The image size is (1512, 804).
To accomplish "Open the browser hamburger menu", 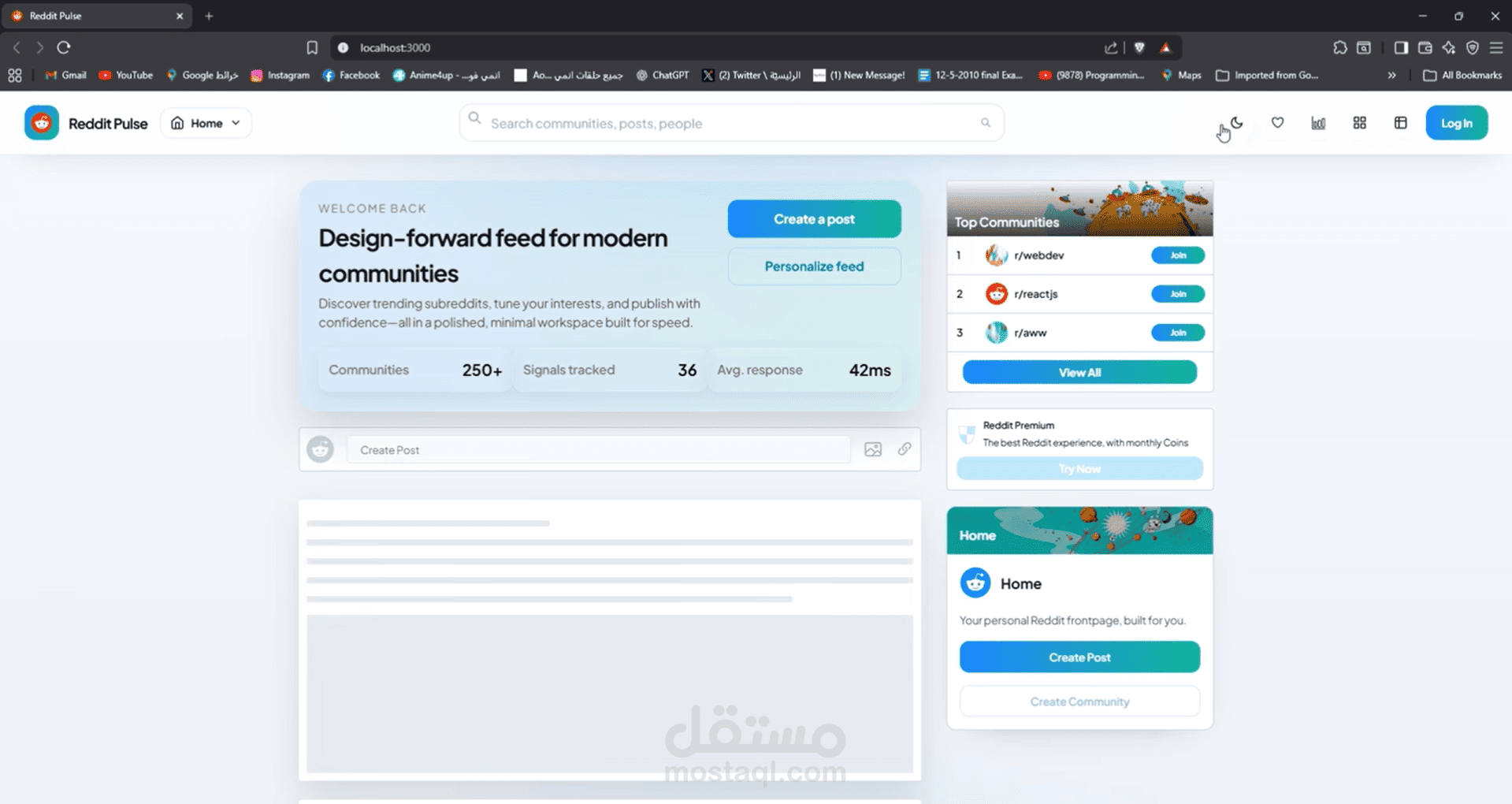I will pos(1496,47).
